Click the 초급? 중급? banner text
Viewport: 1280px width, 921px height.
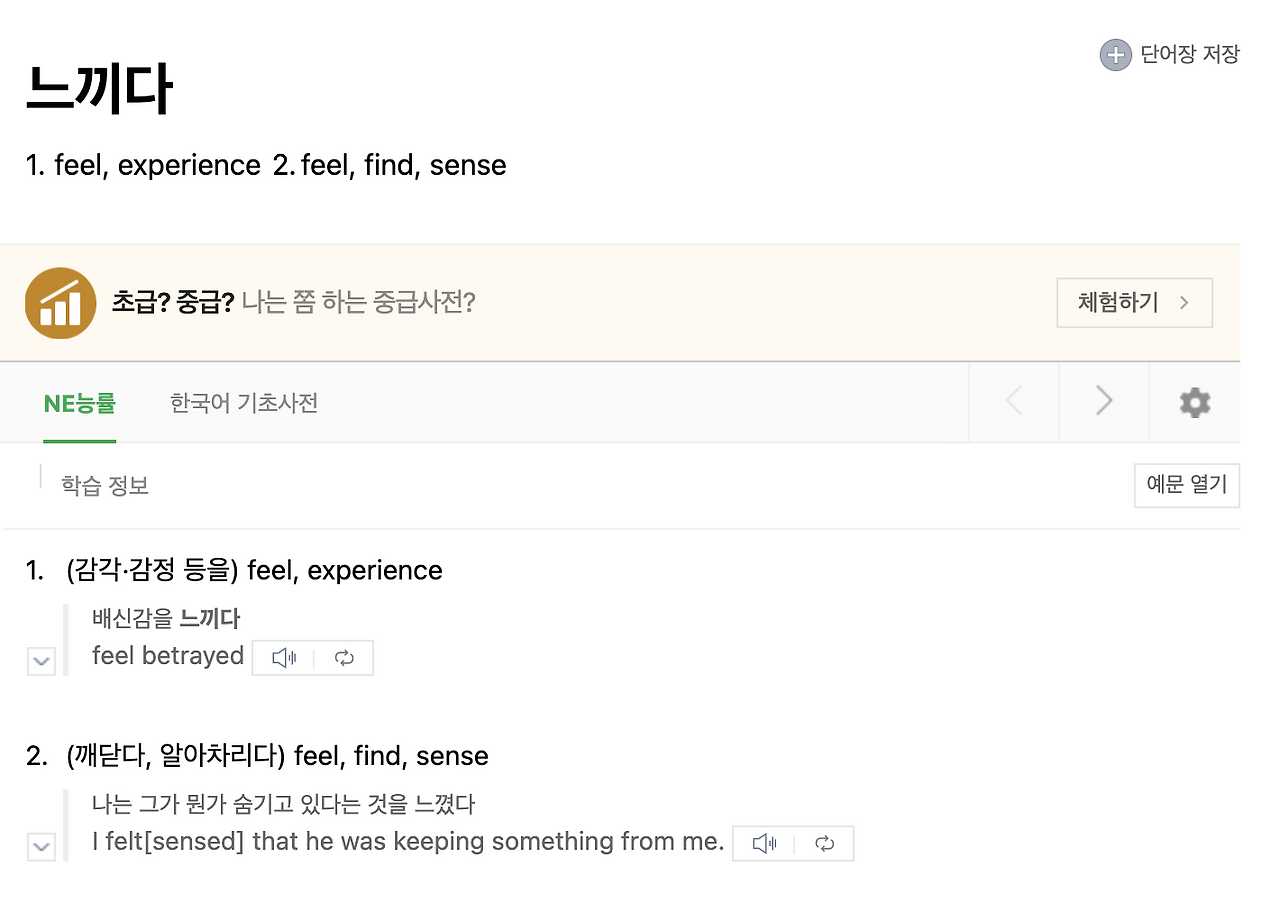coord(173,303)
